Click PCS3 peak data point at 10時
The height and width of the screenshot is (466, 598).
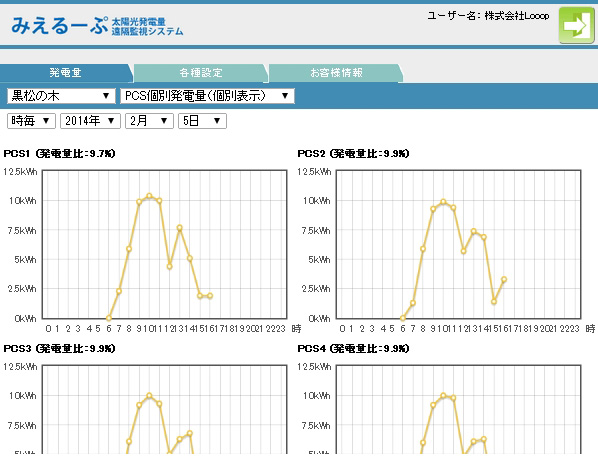150,395
